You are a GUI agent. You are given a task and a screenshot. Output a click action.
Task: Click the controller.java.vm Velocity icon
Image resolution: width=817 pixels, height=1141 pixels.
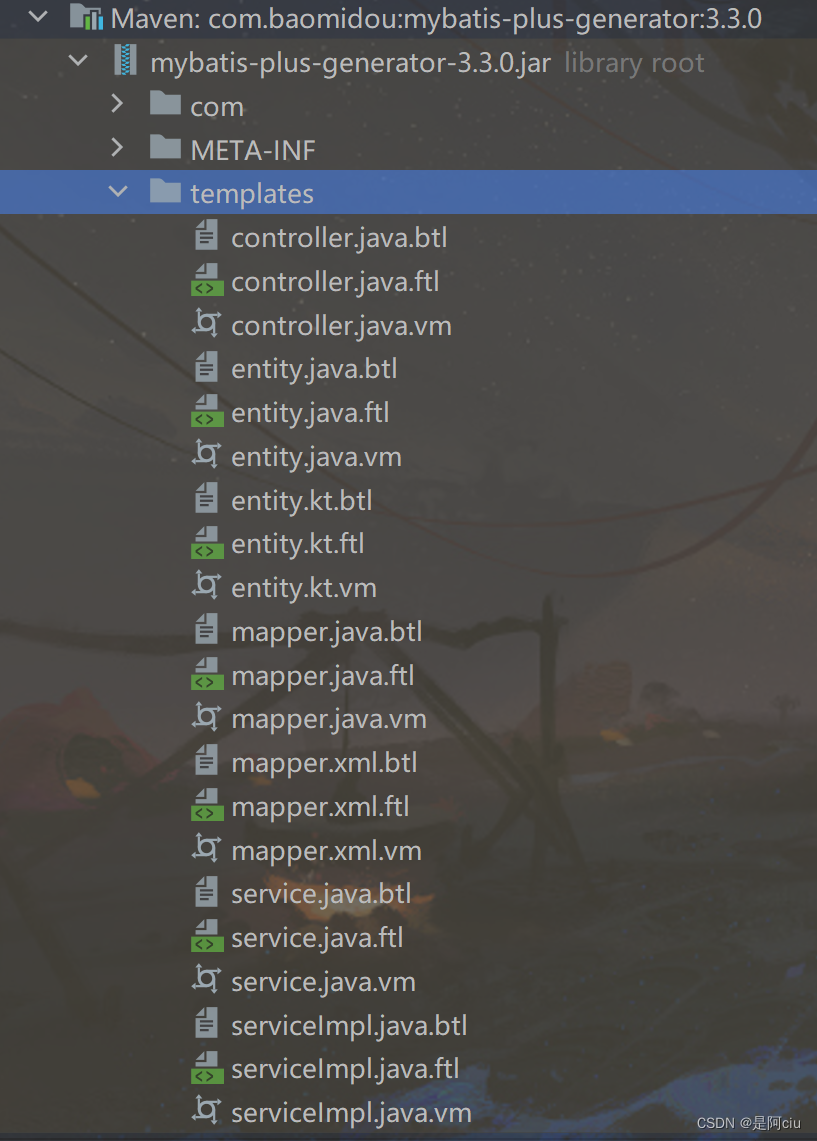207,323
